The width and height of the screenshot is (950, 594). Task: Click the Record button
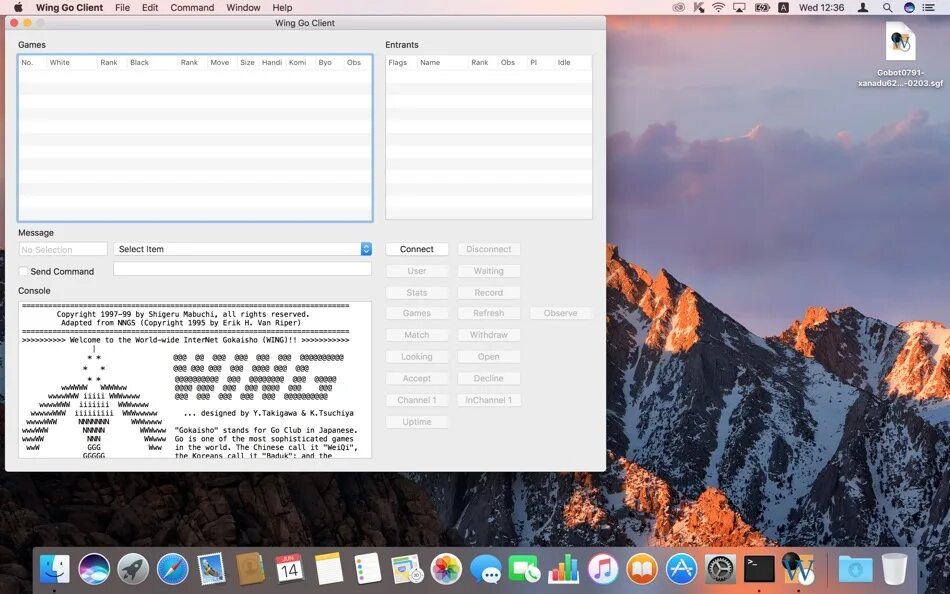pos(488,293)
